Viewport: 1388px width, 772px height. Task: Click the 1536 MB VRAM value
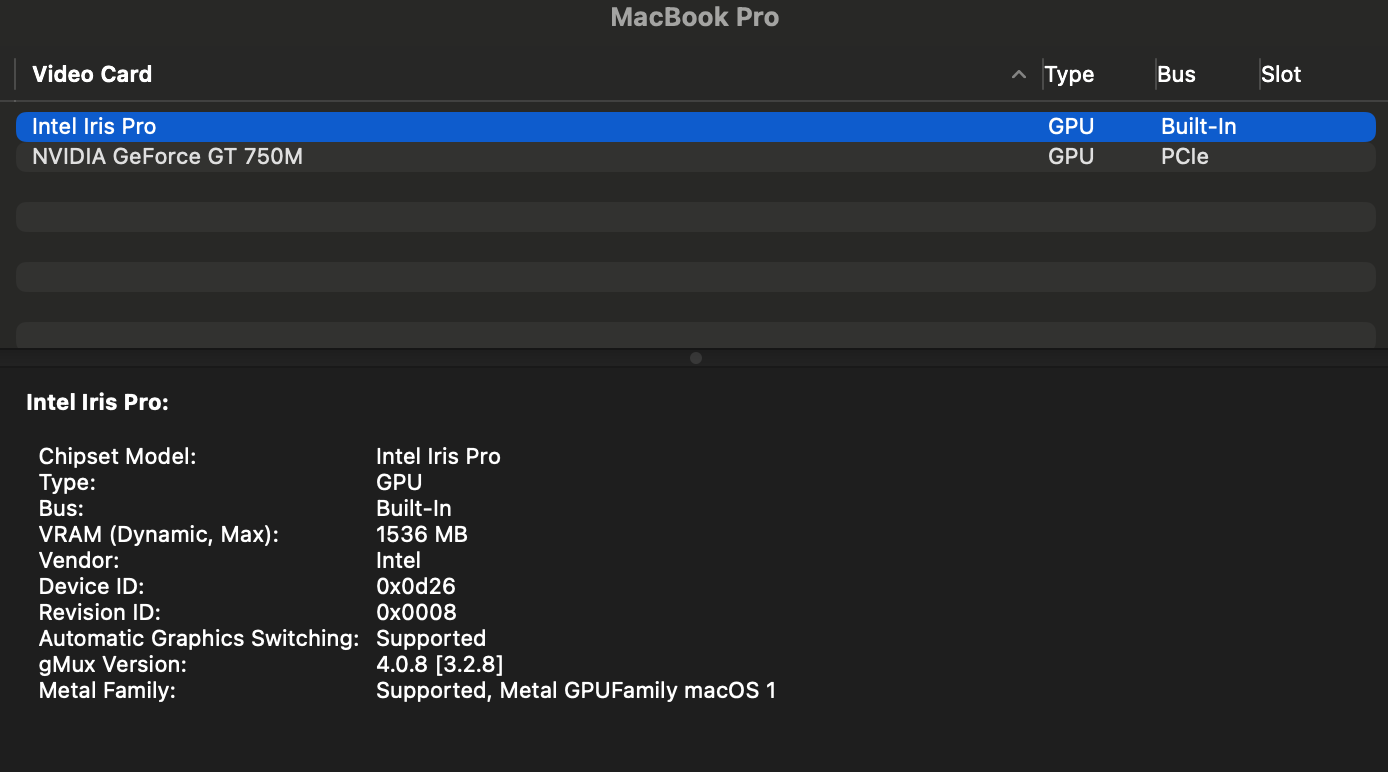coord(421,535)
